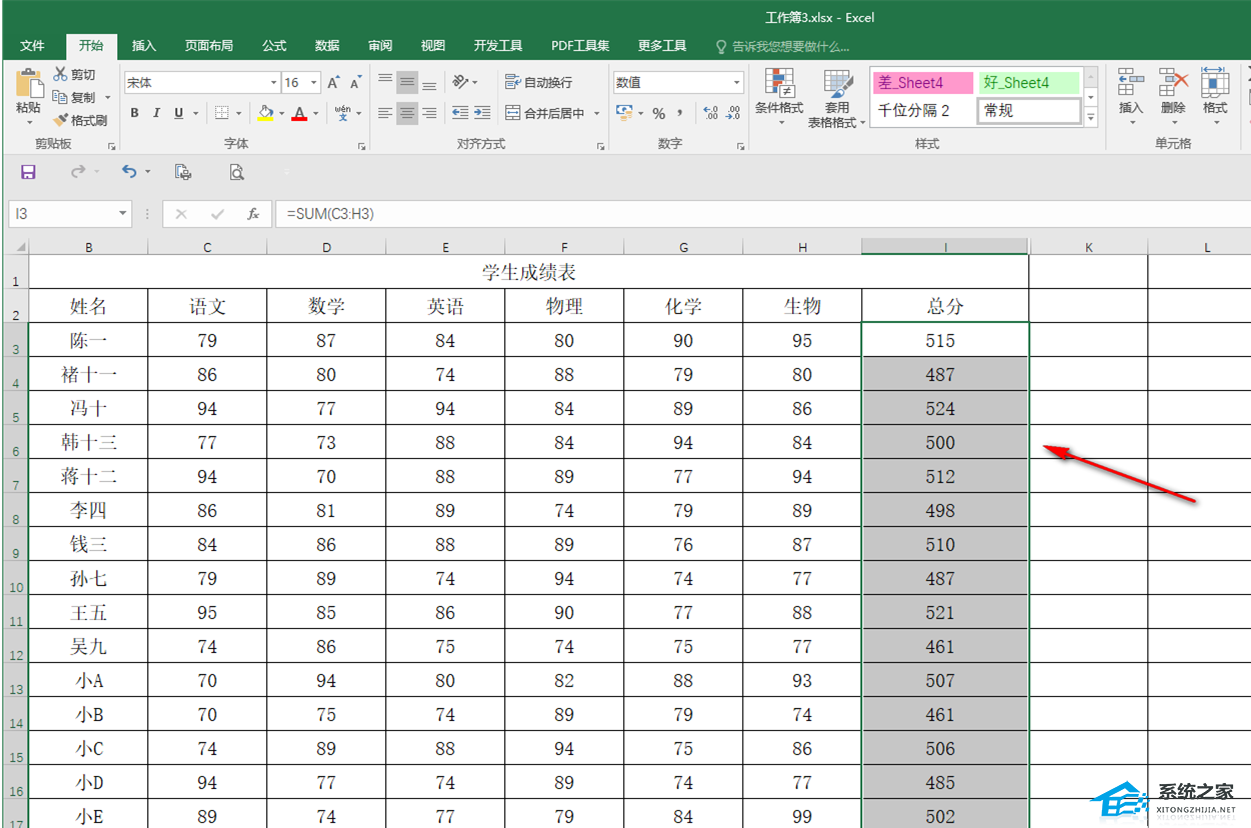This screenshot has height=828, width=1251.
Task: Expand the number format dropdown (数值)
Action: pos(737,83)
